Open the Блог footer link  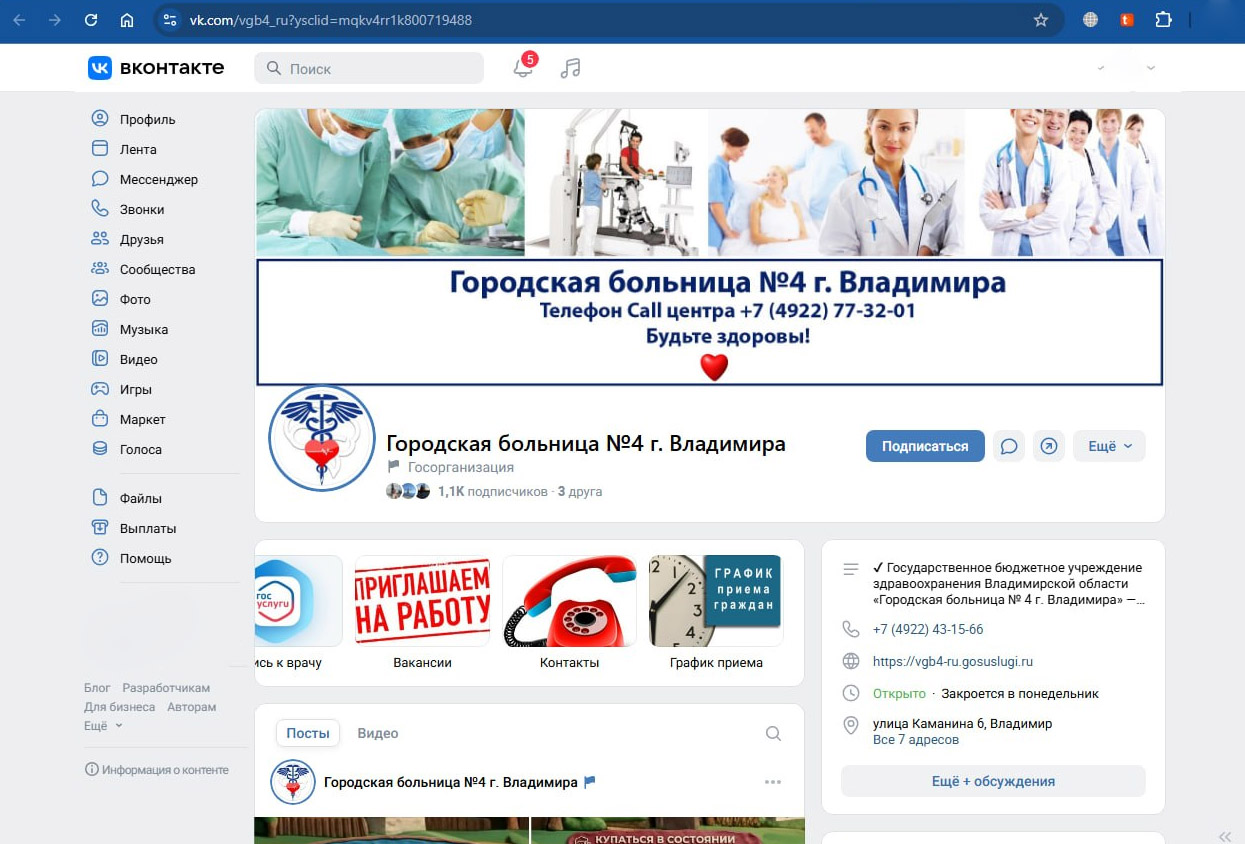tap(97, 688)
